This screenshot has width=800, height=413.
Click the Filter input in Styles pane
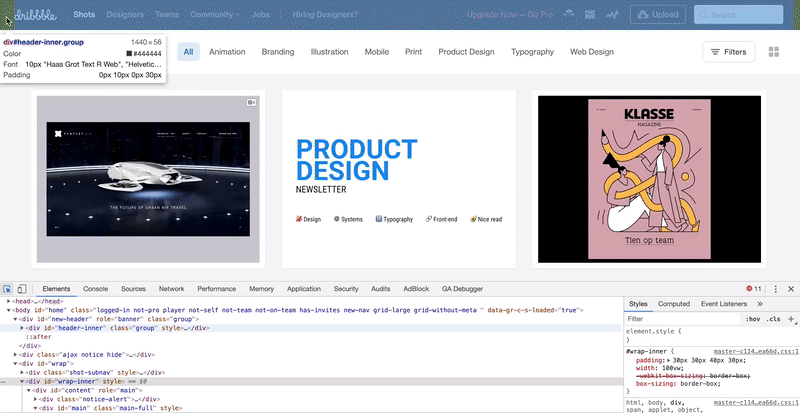[x=680, y=319]
